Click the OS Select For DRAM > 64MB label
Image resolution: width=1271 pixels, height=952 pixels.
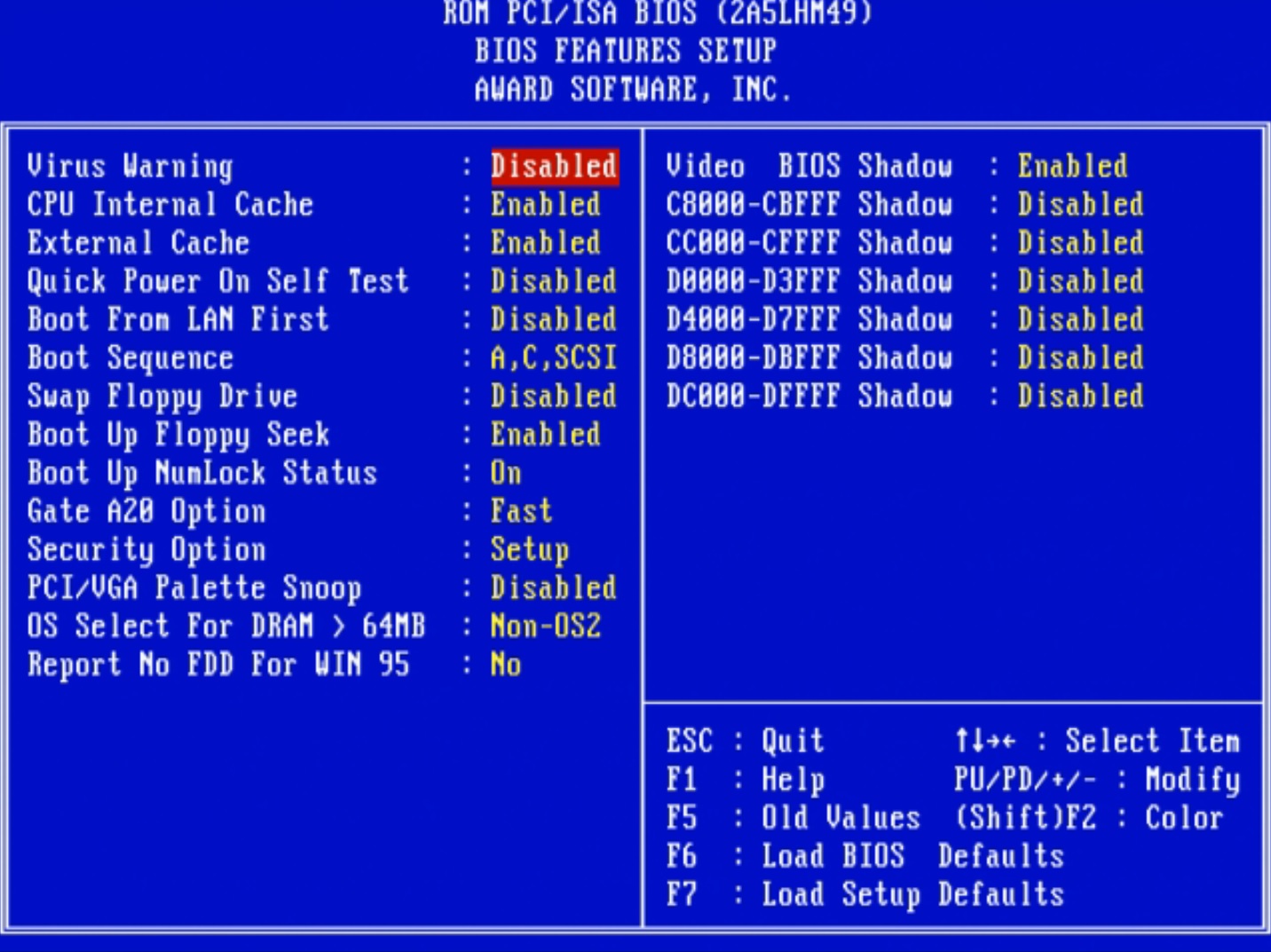[x=226, y=626]
